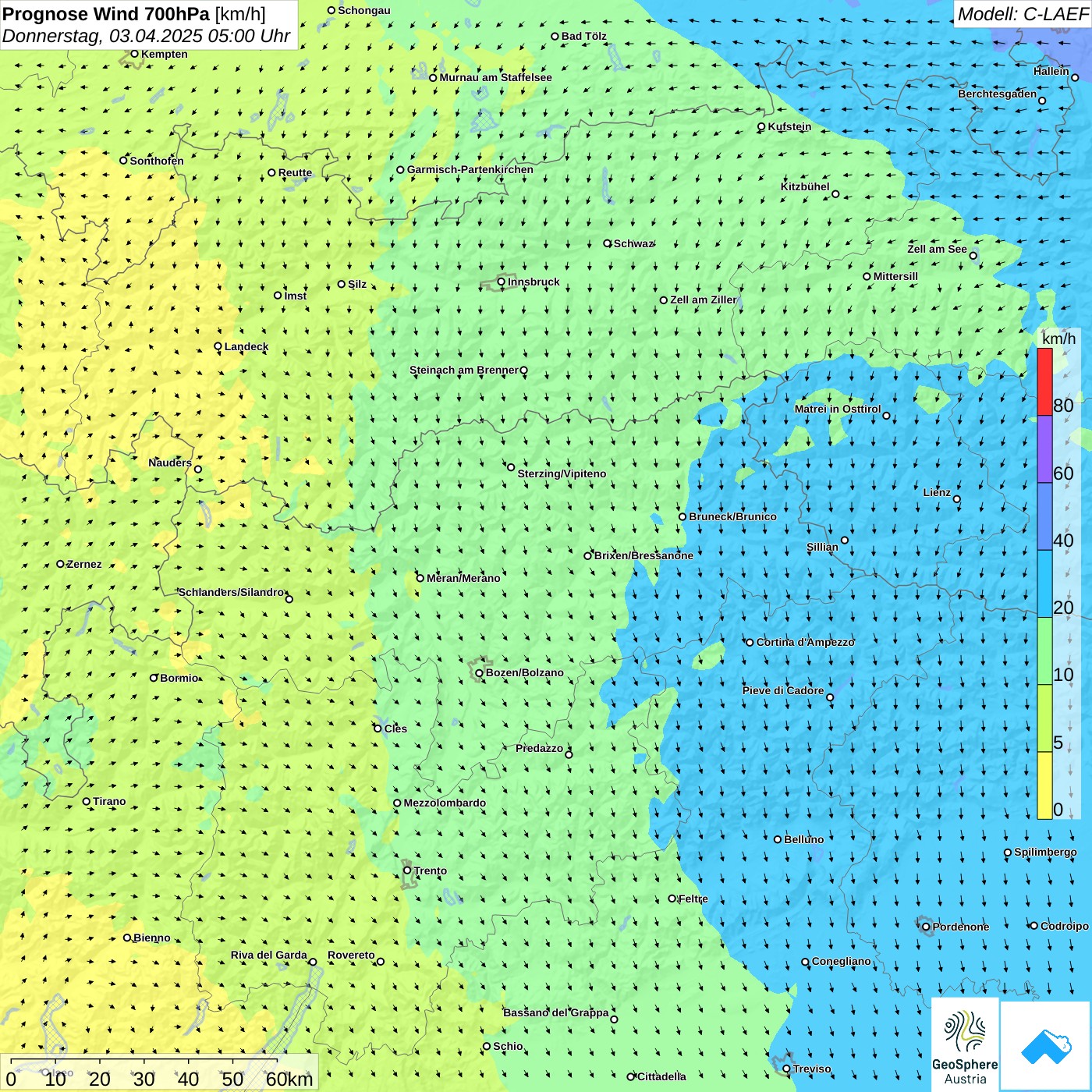Click the Kitzbühel city label
This screenshot has height=1092, width=1092.
pos(805,186)
